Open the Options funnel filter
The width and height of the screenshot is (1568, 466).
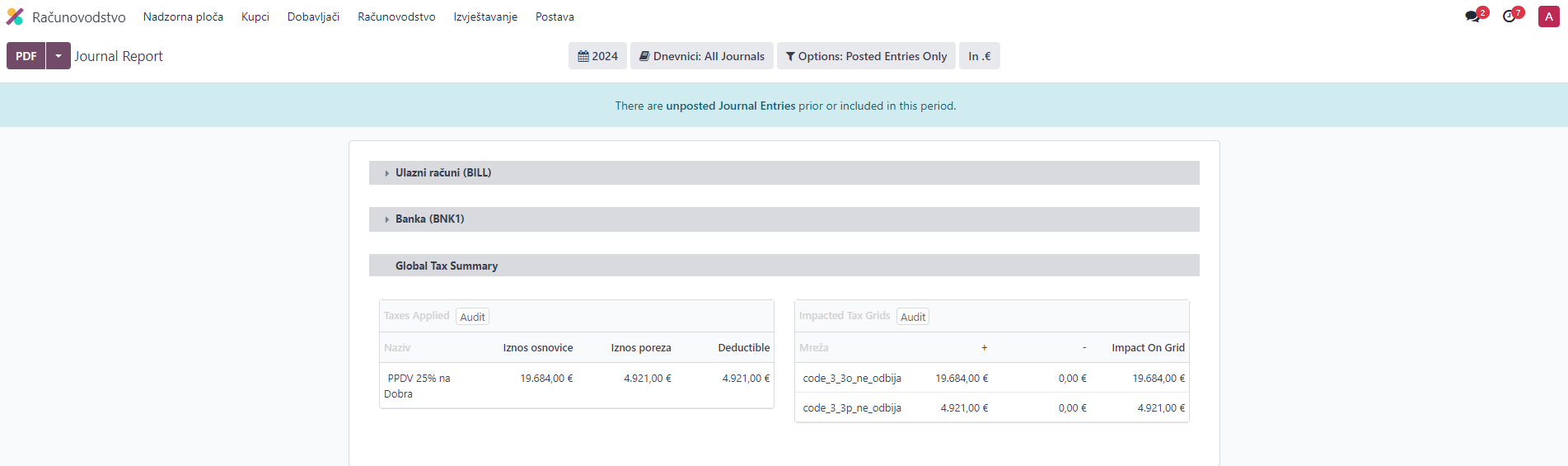click(866, 56)
